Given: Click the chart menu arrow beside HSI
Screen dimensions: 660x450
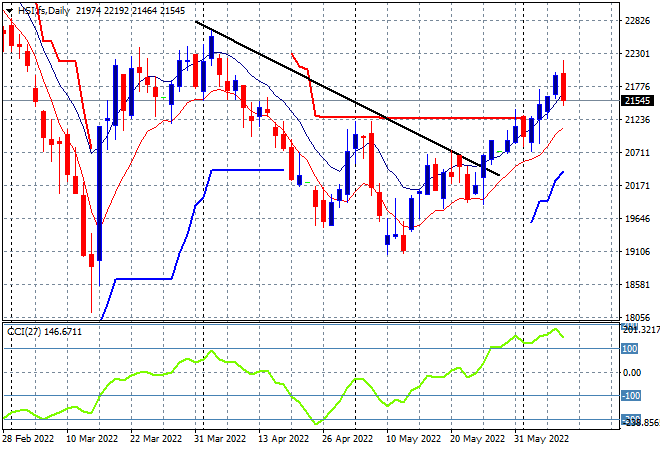Looking at the screenshot, I should [x=10, y=11].
